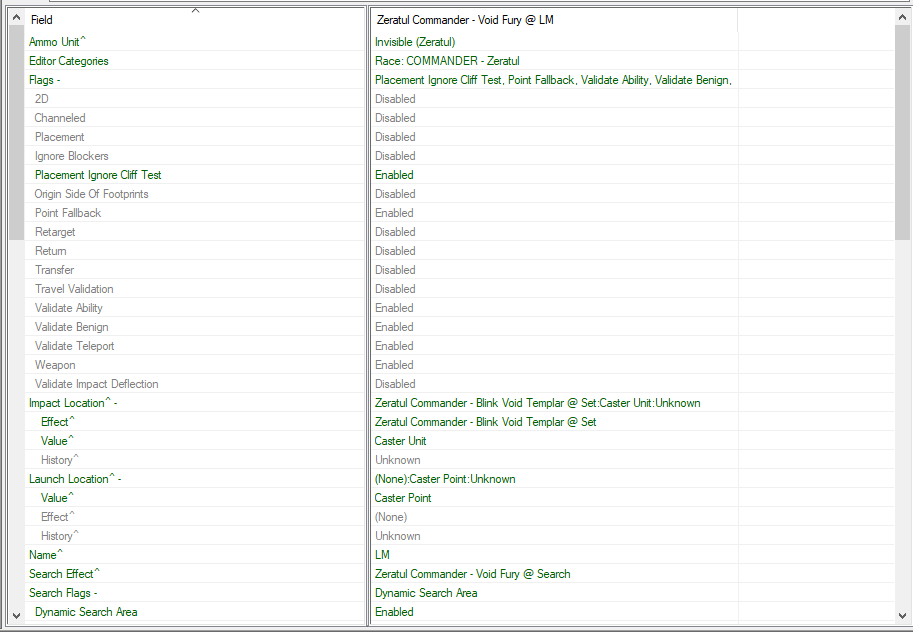Click the Zeratul Commander - Void Fury @ LM column header
The width and height of the screenshot is (913, 632).
point(554,20)
